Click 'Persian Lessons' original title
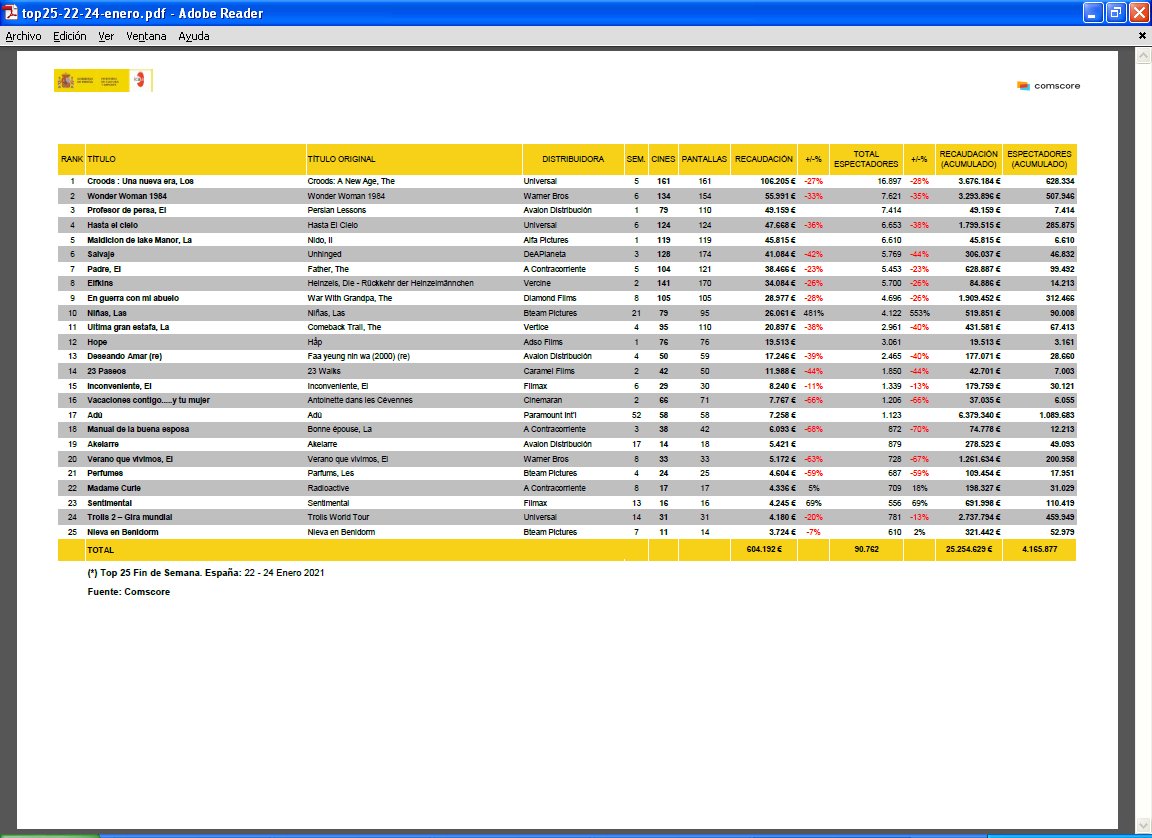This screenshot has height=838, width=1152. click(x=336, y=211)
